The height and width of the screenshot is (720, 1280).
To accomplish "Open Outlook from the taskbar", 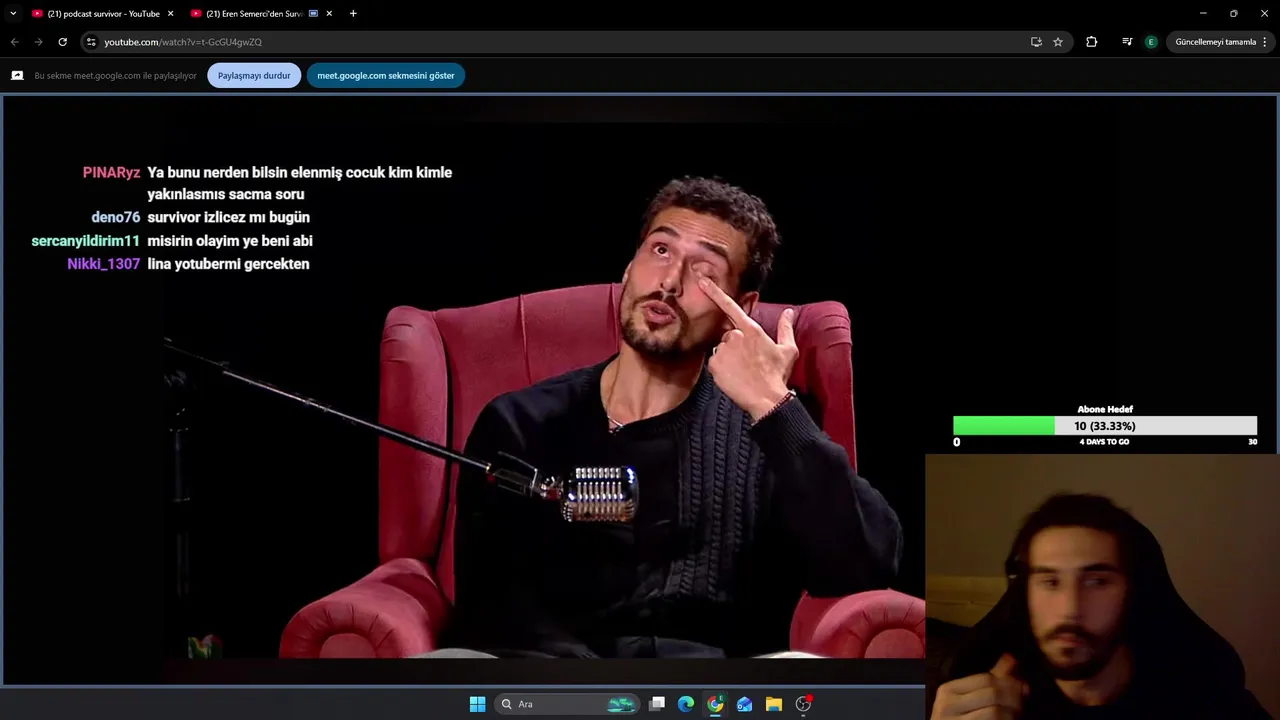I will click(744, 704).
